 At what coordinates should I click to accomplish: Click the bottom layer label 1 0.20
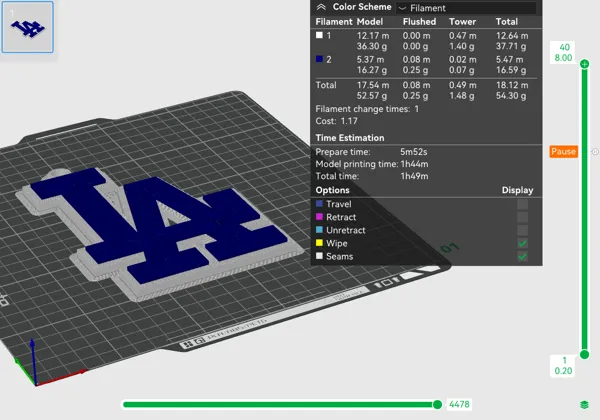[563, 366]
